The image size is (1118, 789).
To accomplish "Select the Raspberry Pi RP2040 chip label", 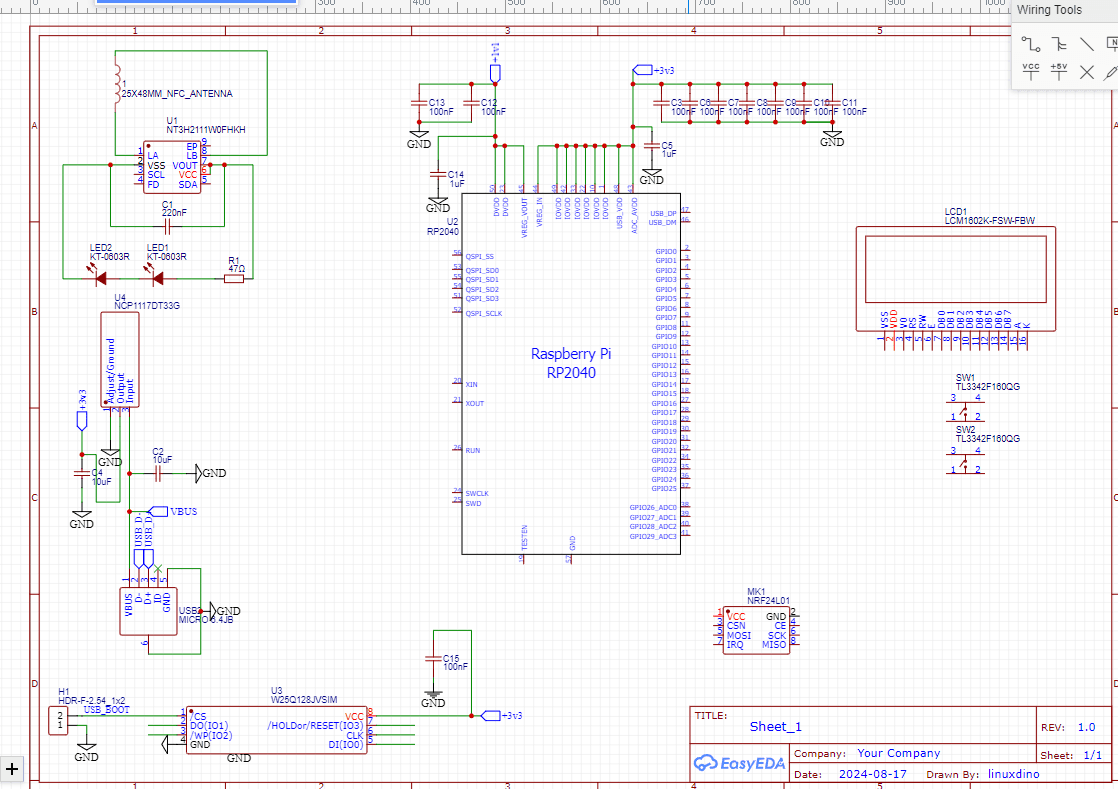I will (570, 363).
